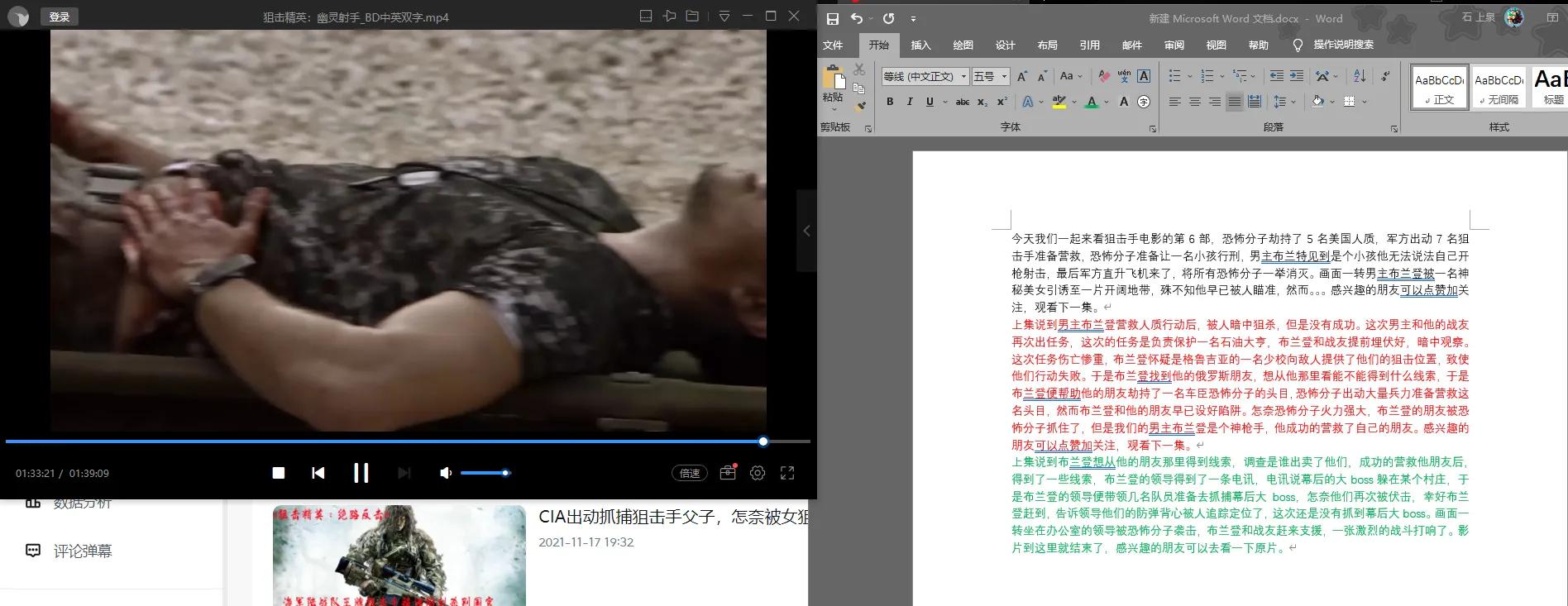Select the 正文 style

pyautogui.click(x=1440, y=88)
